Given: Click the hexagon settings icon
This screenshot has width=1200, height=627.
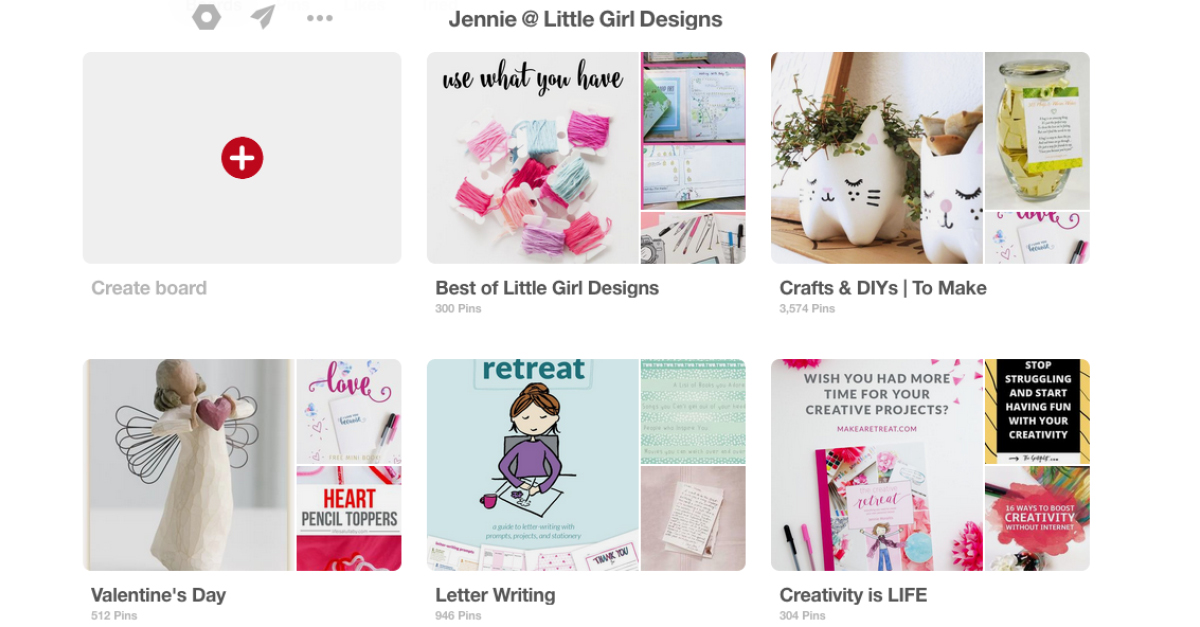Looking at the screenshot, I should pyautogui.click(x=206, y=17).
